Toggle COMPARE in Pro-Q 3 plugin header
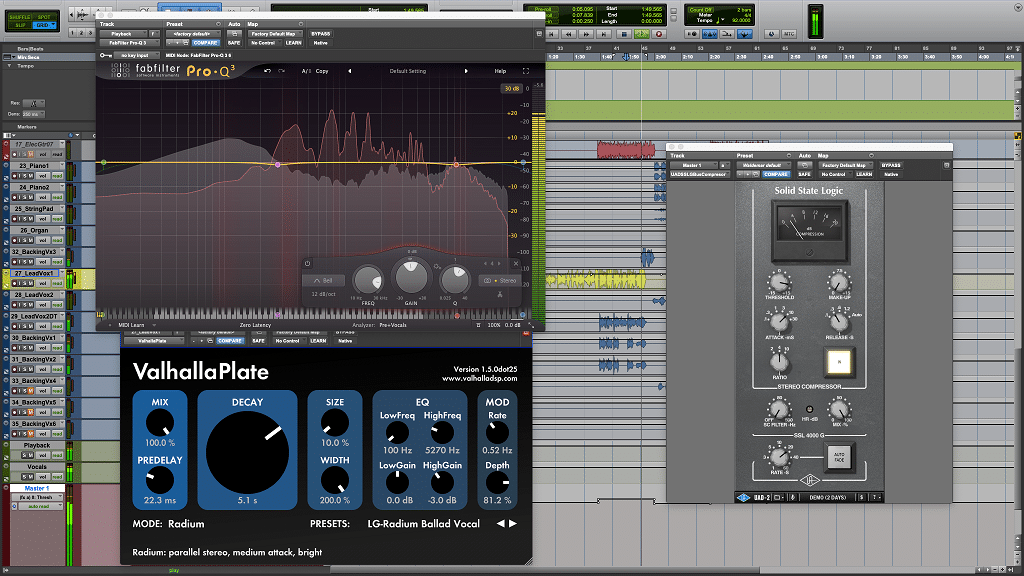This screenshot has width=1024, height=576. pos(205,43)
